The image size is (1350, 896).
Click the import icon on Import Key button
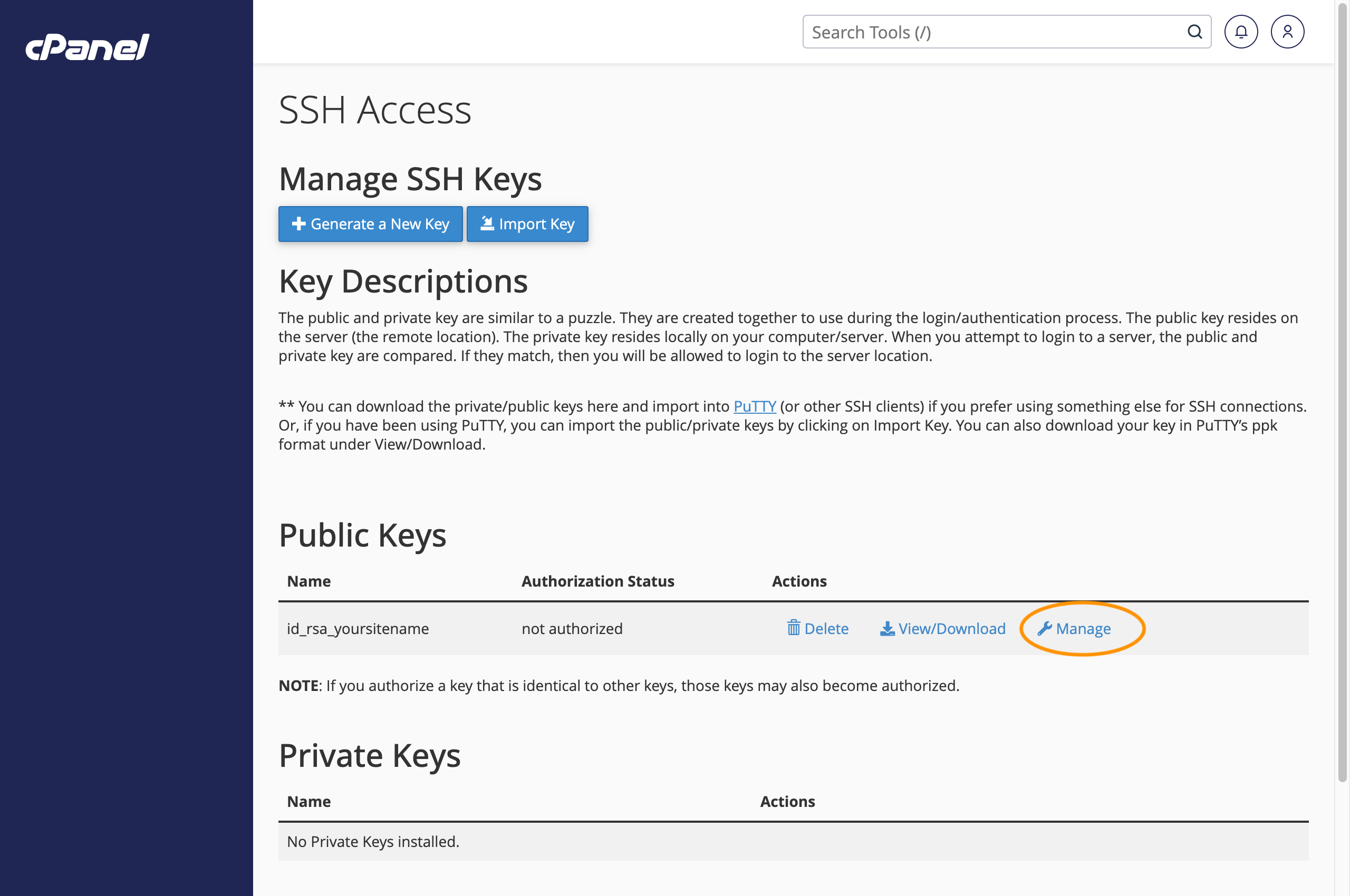coord(487,224)
